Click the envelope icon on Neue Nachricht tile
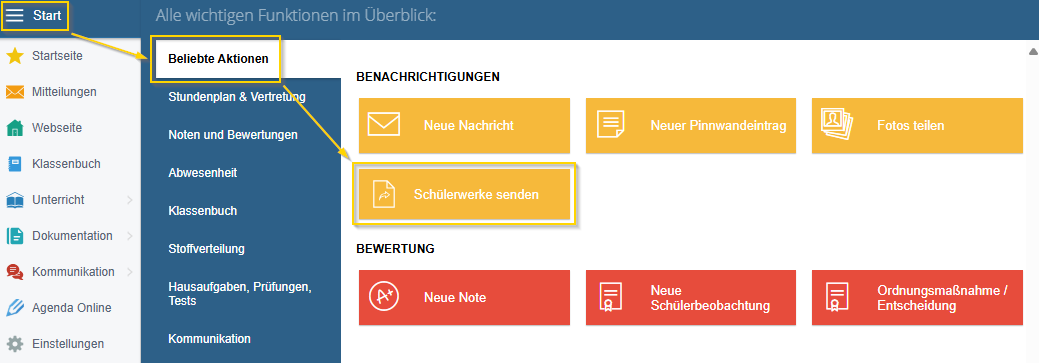The image size is (1039, 363). tap(384, 125)
